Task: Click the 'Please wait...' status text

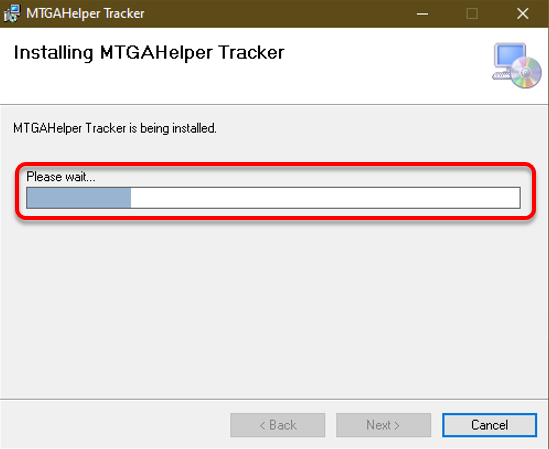Action: [61, 177]
